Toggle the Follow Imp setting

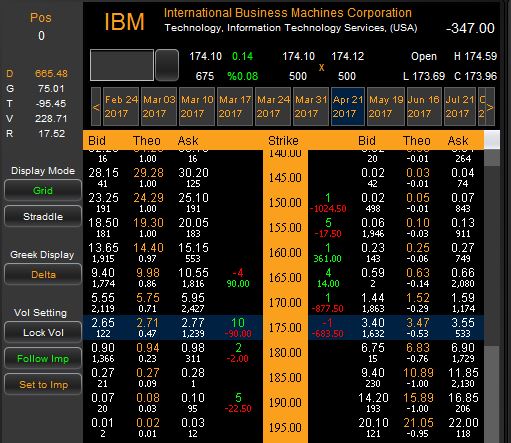[43, 359]
